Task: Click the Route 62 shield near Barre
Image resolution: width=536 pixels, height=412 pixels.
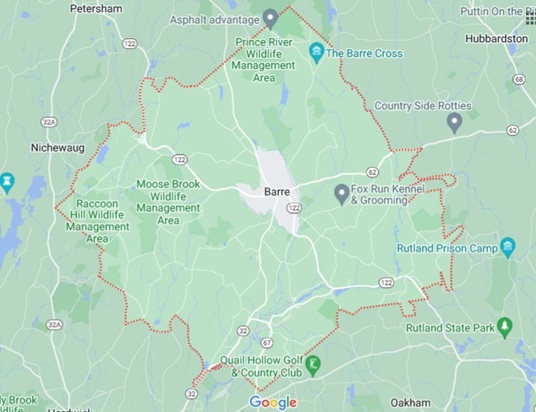Action: (372, 172)
